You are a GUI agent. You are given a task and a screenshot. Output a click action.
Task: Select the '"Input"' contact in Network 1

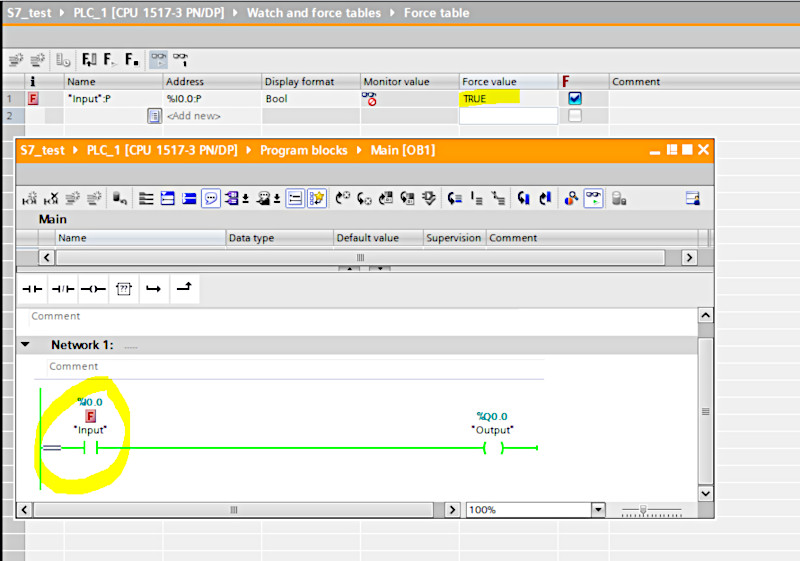tap(90, 448)
